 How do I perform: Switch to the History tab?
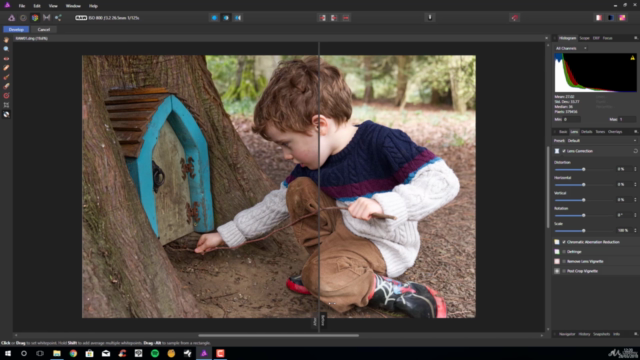tap(584, 334)
